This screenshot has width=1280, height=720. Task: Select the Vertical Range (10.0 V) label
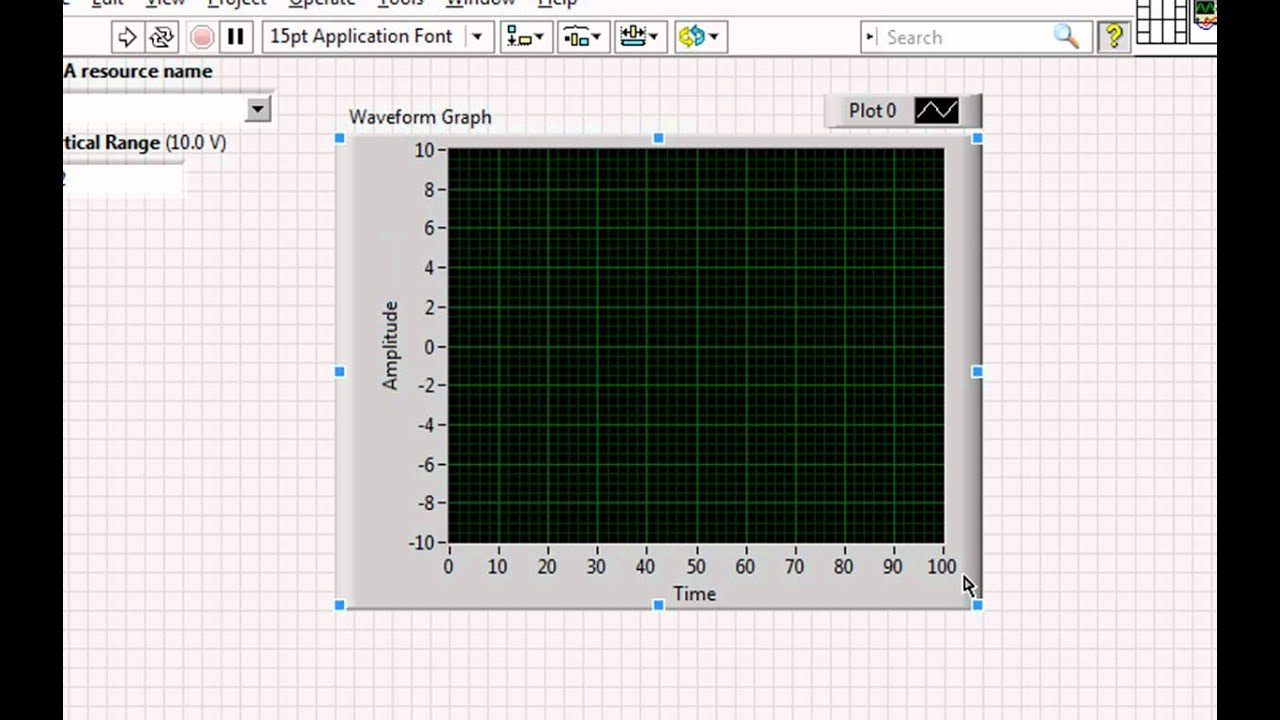145,143
